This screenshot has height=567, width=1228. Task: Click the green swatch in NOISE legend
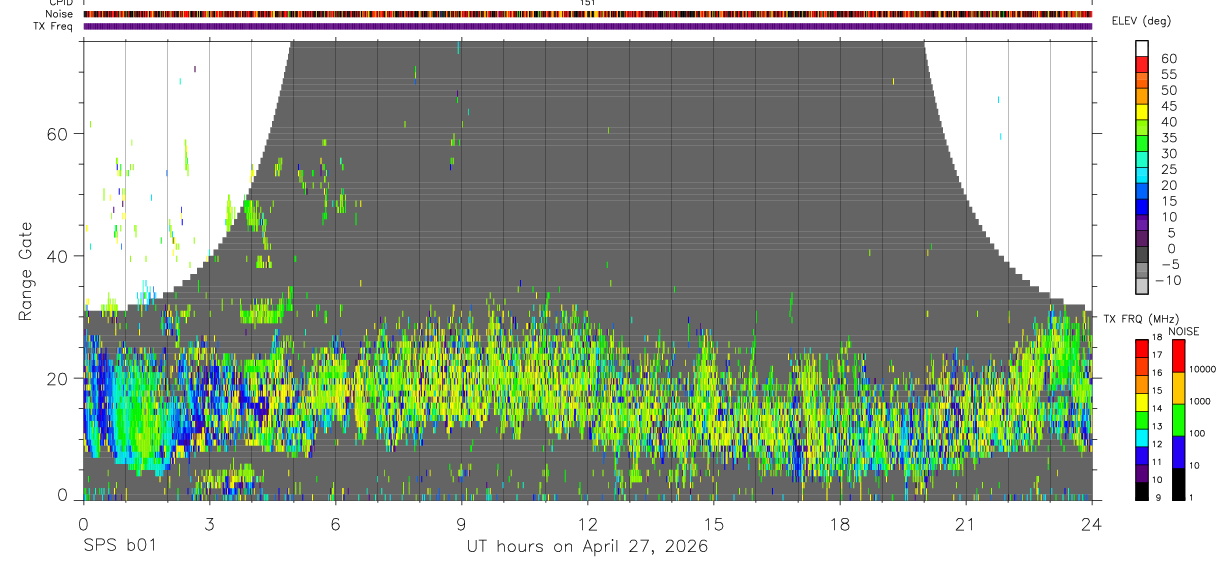[x=1179, y=420]
